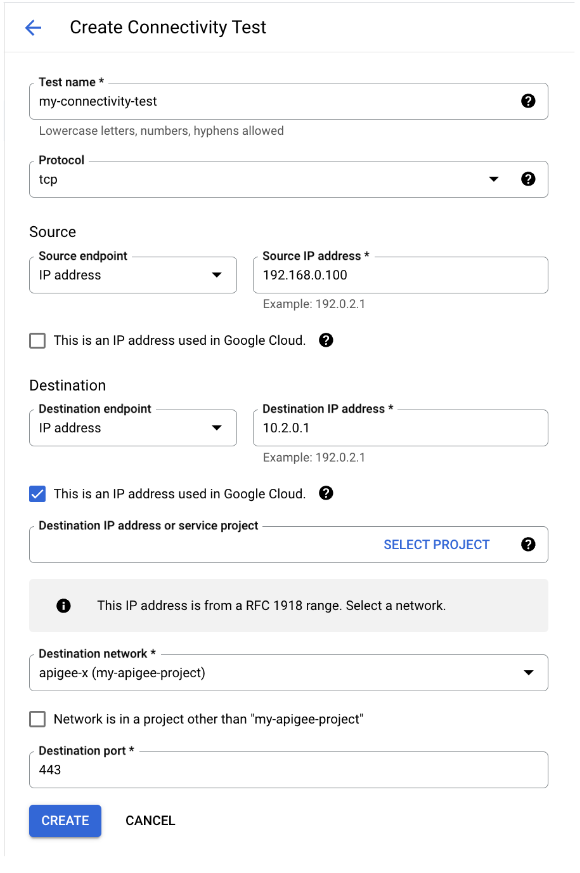Click the info icon in the RFC 1918 banner

pos(63,605)
